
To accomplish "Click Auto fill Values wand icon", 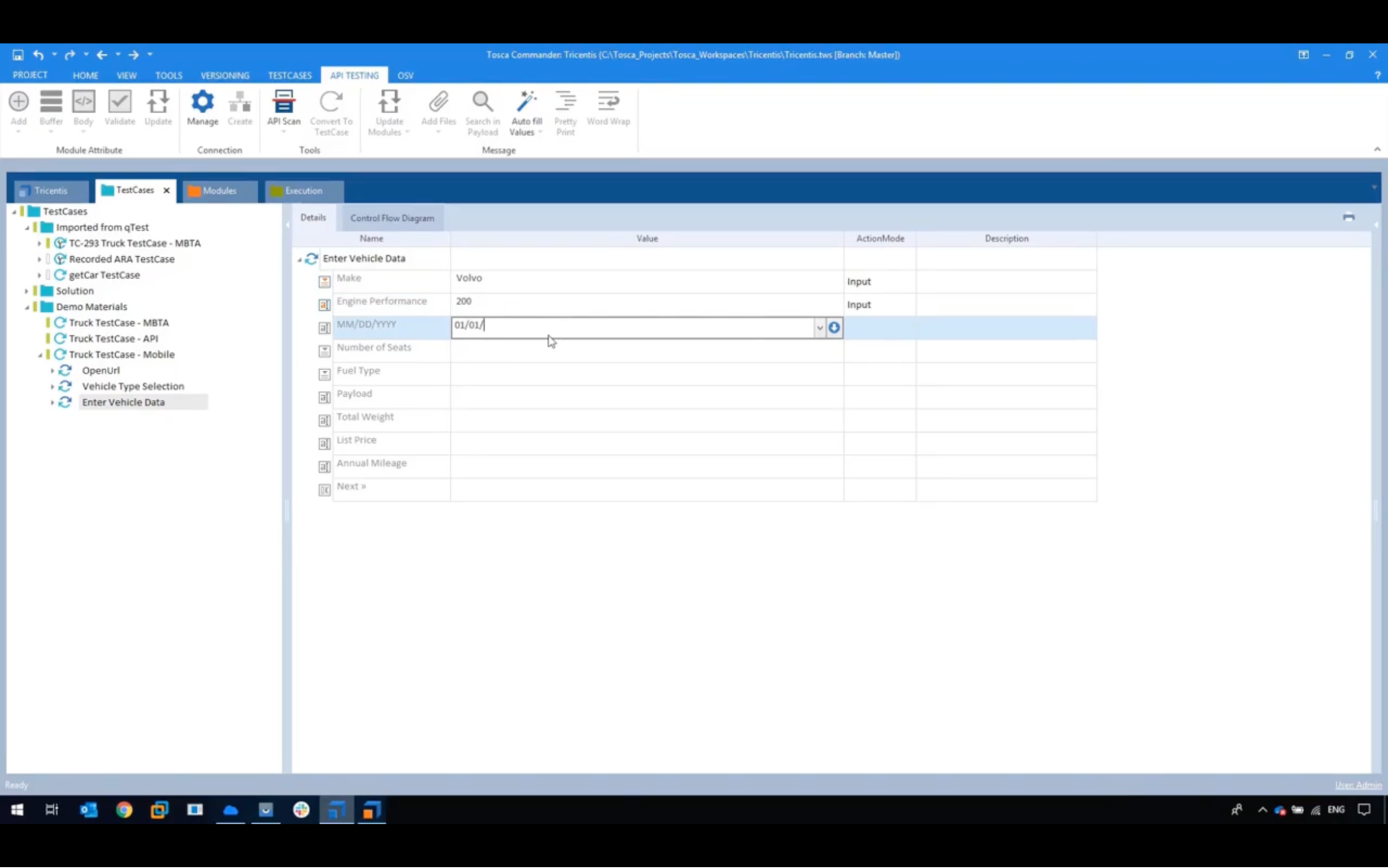I will tap(526, 102).
